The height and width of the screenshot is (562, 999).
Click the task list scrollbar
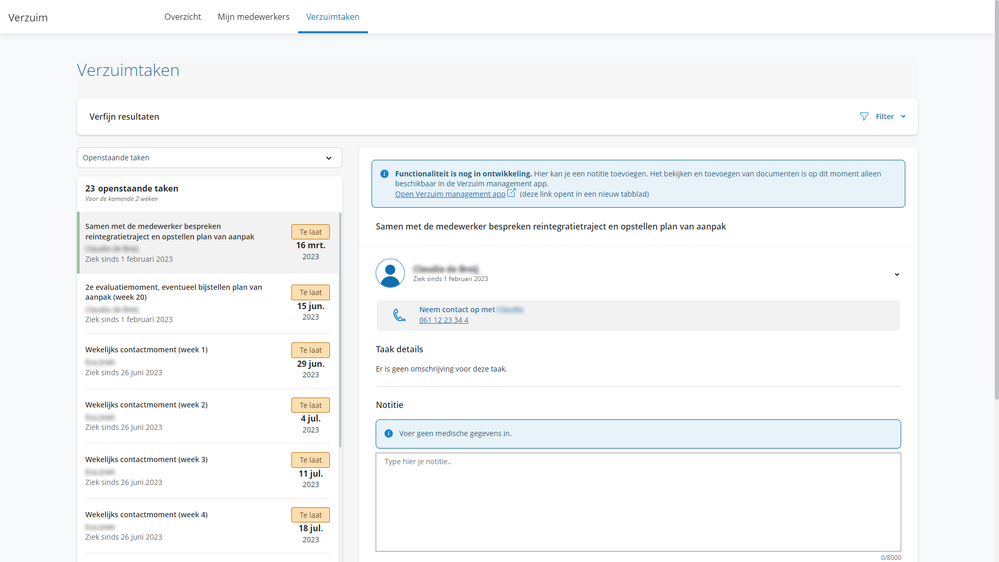340,329
